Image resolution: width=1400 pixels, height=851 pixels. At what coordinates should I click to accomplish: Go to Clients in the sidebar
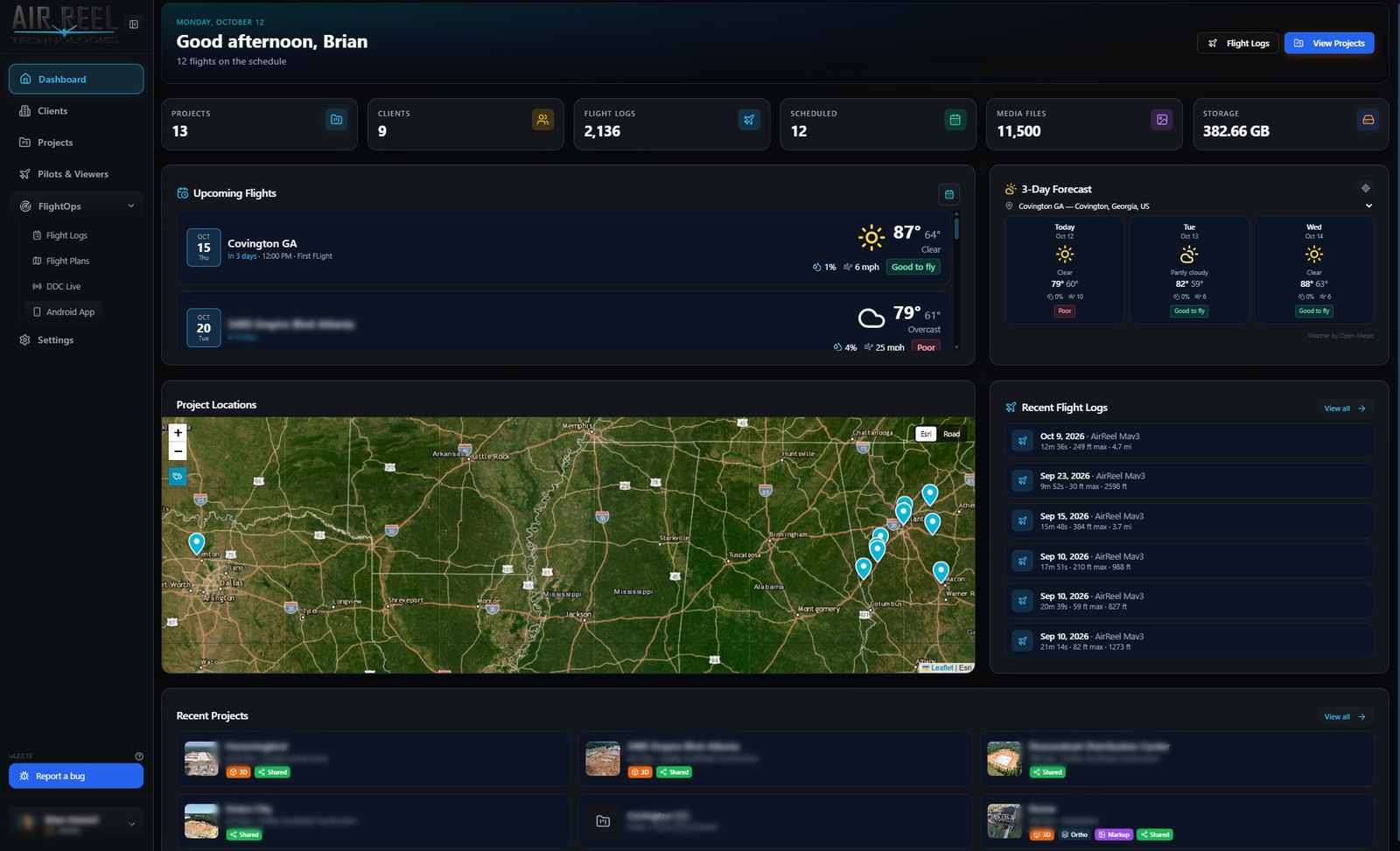(x=76, y=111)
